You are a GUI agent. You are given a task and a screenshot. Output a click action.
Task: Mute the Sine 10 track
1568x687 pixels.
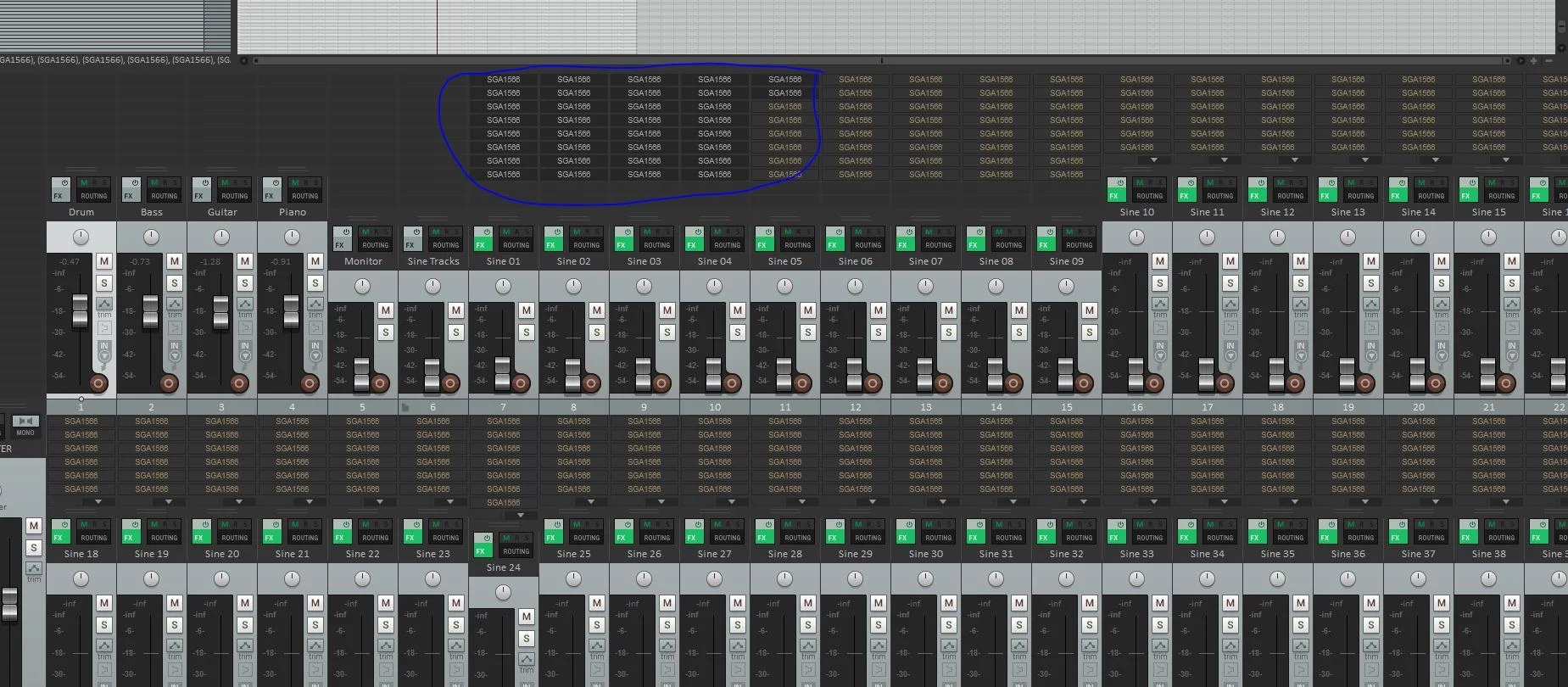click(1160, 261)
